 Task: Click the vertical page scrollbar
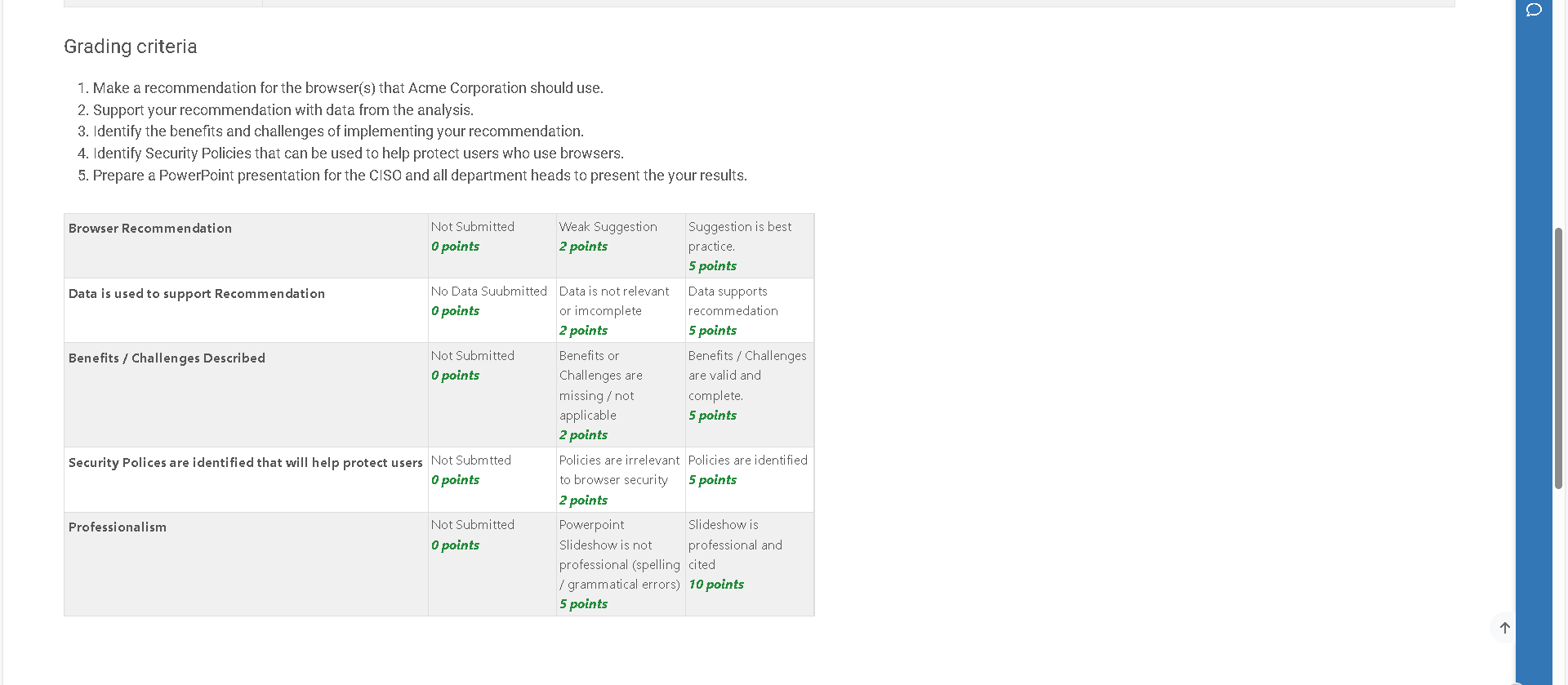(1558, 358)
